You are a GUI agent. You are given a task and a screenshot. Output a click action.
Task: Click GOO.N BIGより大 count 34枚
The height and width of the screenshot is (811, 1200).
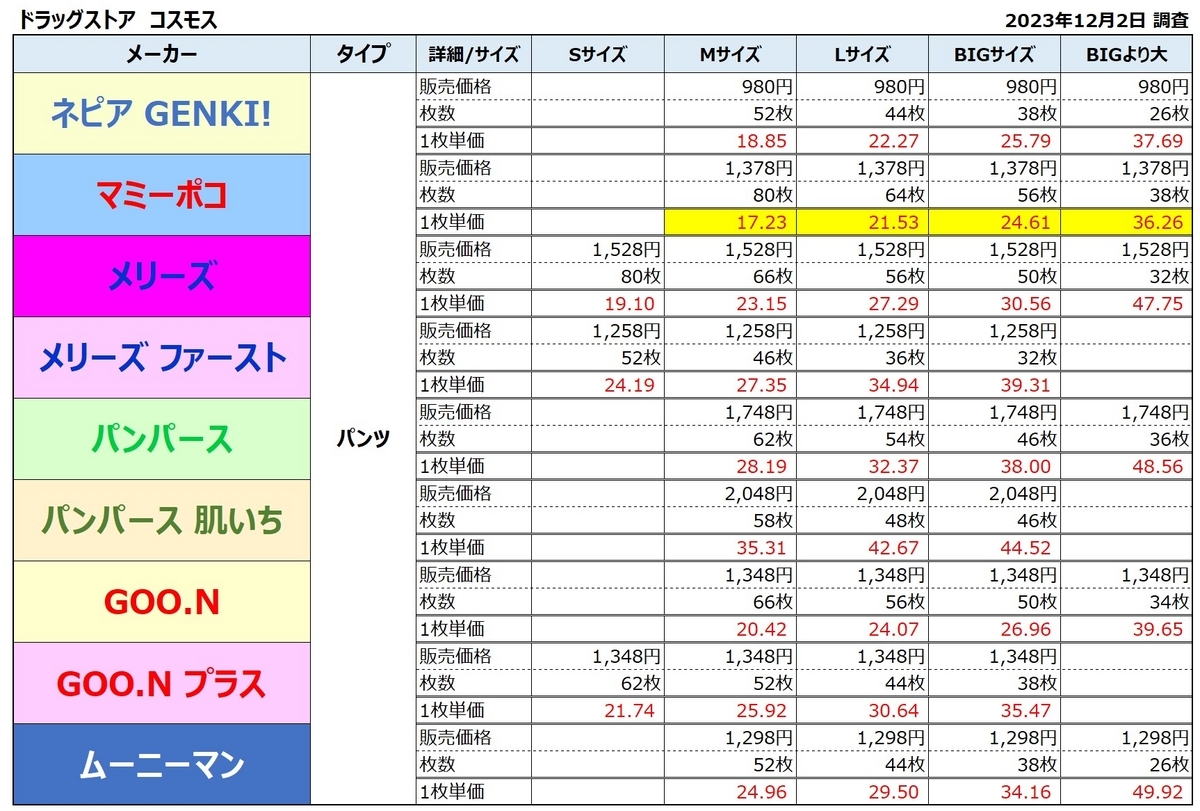click(x=1170, y=602)
